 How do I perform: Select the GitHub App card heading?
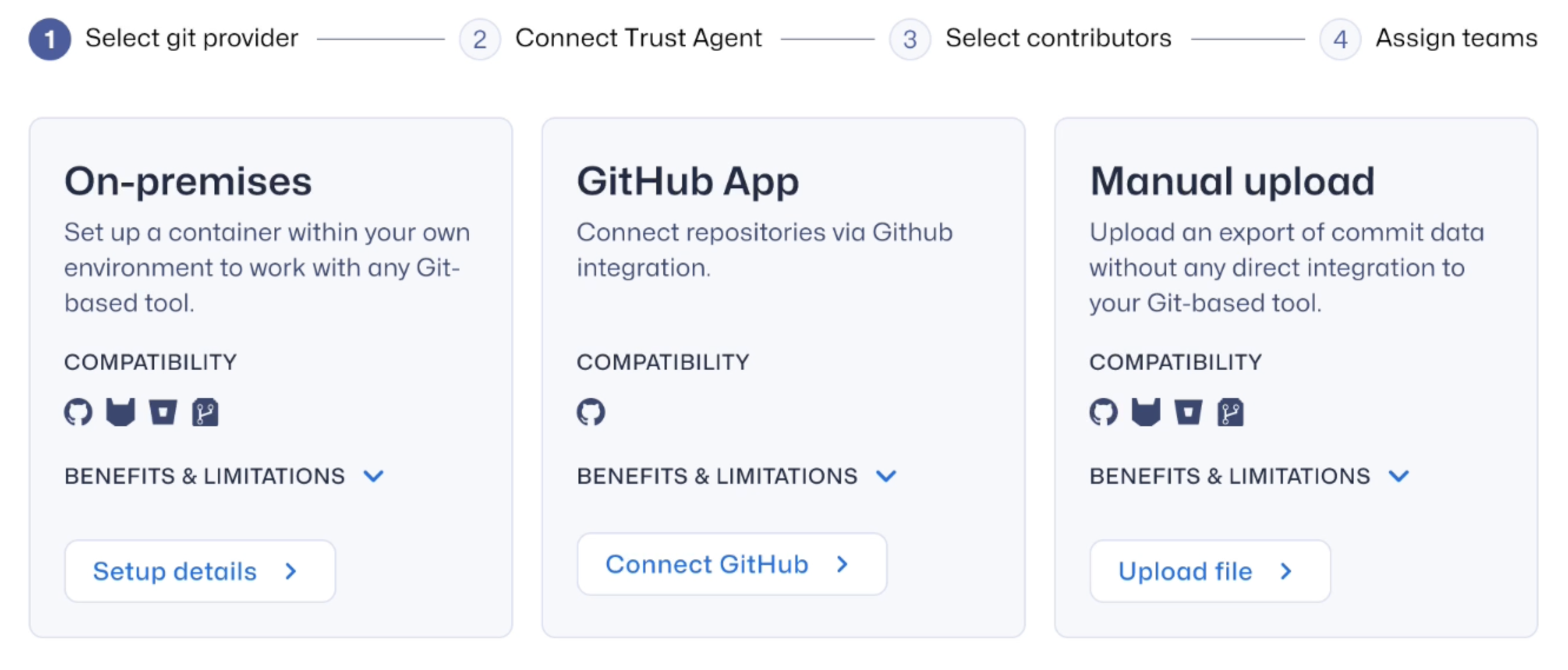687,181
